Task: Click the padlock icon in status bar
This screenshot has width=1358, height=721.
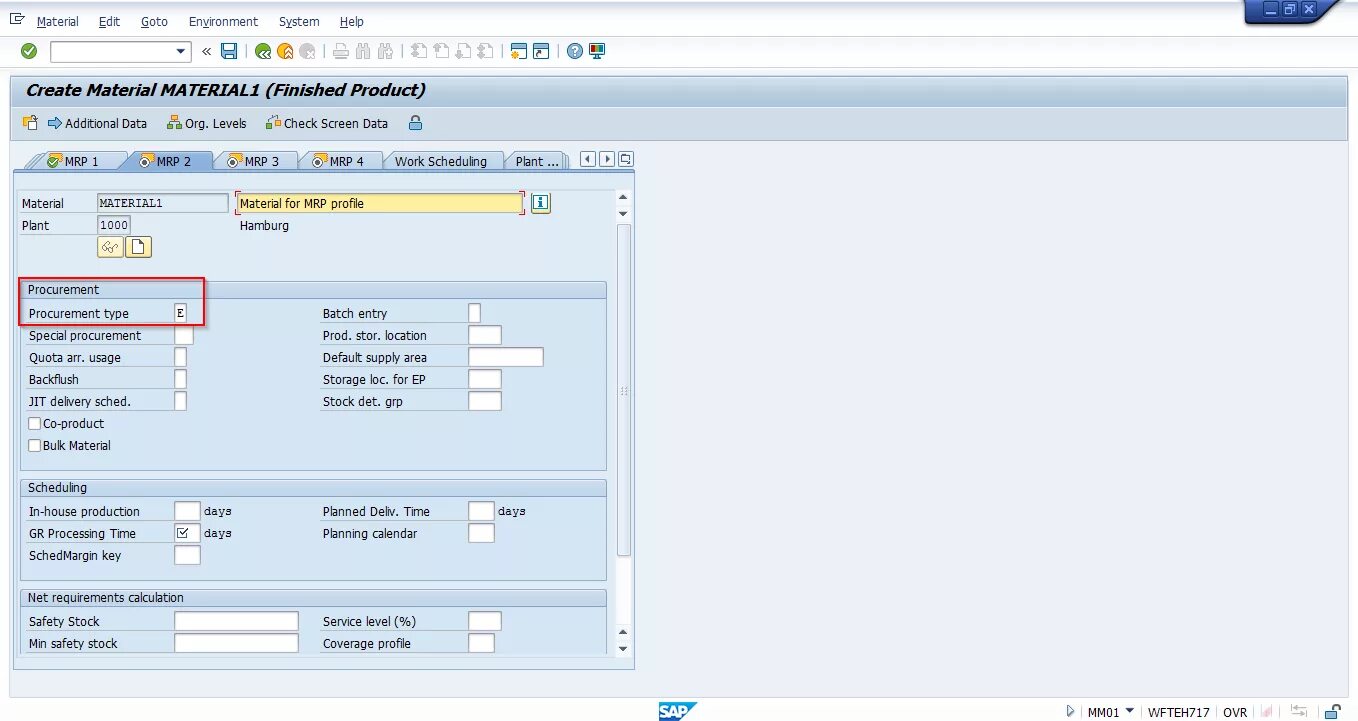Action: [x=1331, y=712]
